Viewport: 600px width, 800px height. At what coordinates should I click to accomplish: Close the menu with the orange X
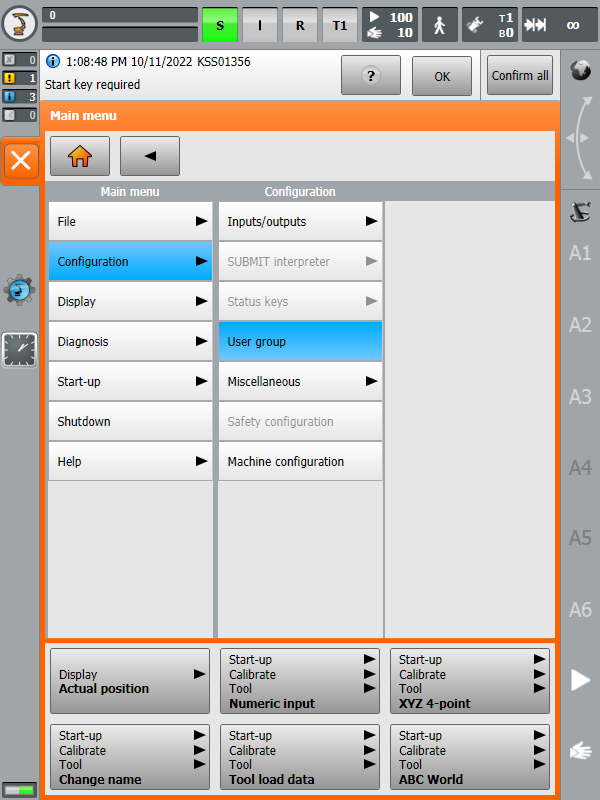pyautogui.click(x=21, y=161)
